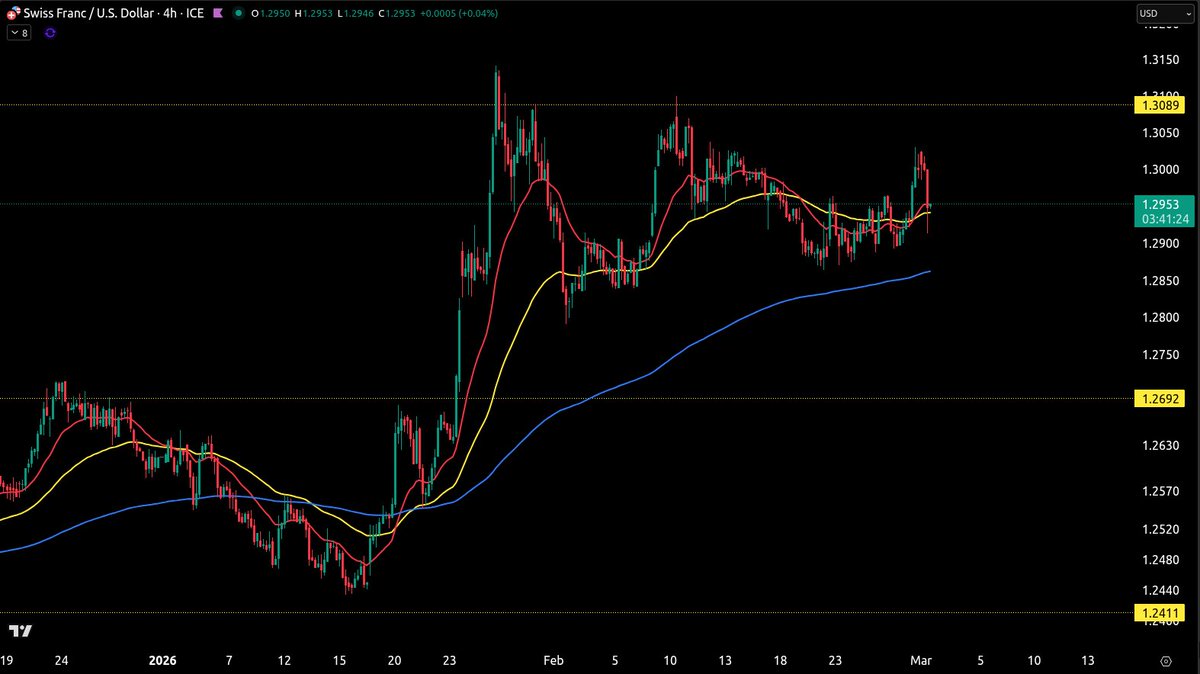Click the green current price label 1.2953

pyautogui.click(x=1159, y=203)
